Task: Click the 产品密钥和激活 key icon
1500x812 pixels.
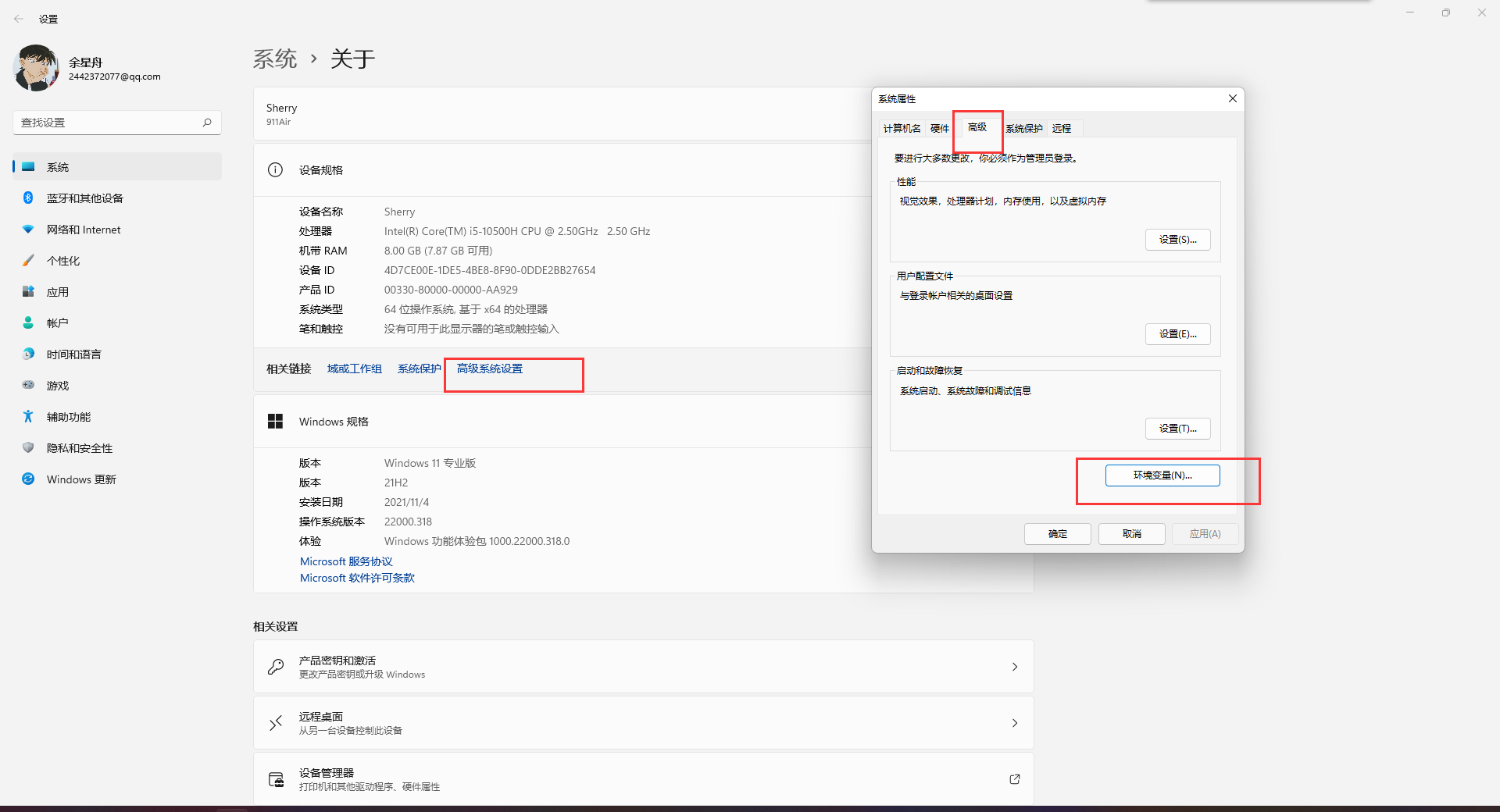Action: pyautogui.click(x=276, y=667)
